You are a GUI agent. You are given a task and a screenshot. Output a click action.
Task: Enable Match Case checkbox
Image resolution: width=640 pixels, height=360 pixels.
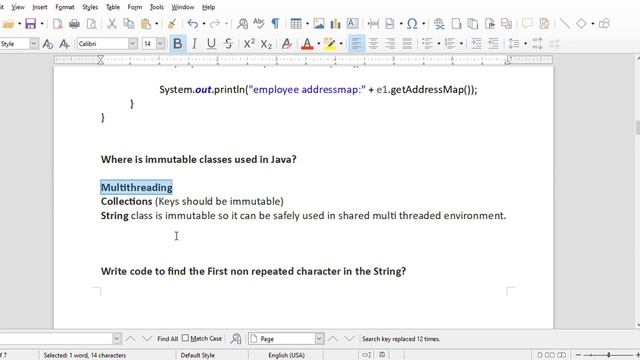tap(185, 338)
